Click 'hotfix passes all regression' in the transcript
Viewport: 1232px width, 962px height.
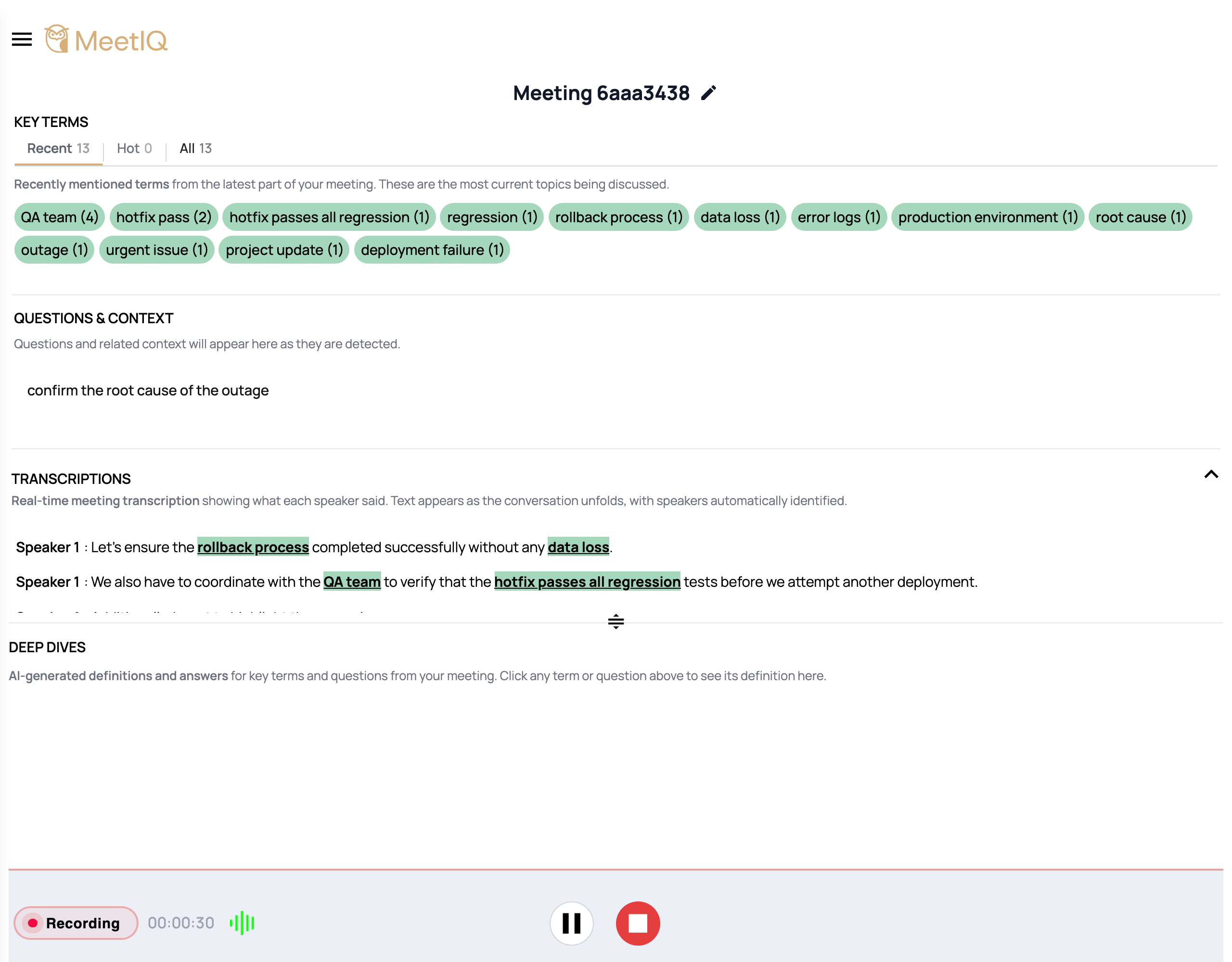(587, 582)
